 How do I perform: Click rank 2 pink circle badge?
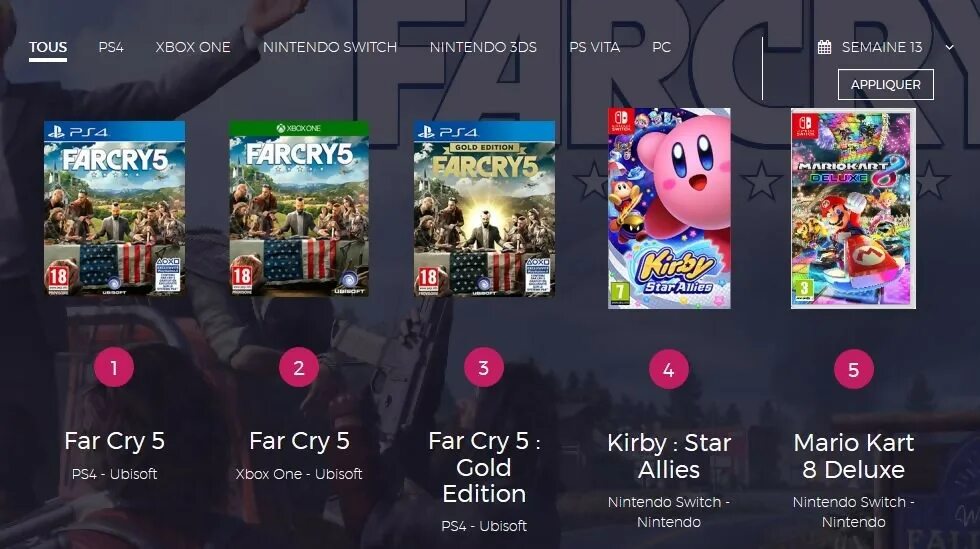(299, 367)
